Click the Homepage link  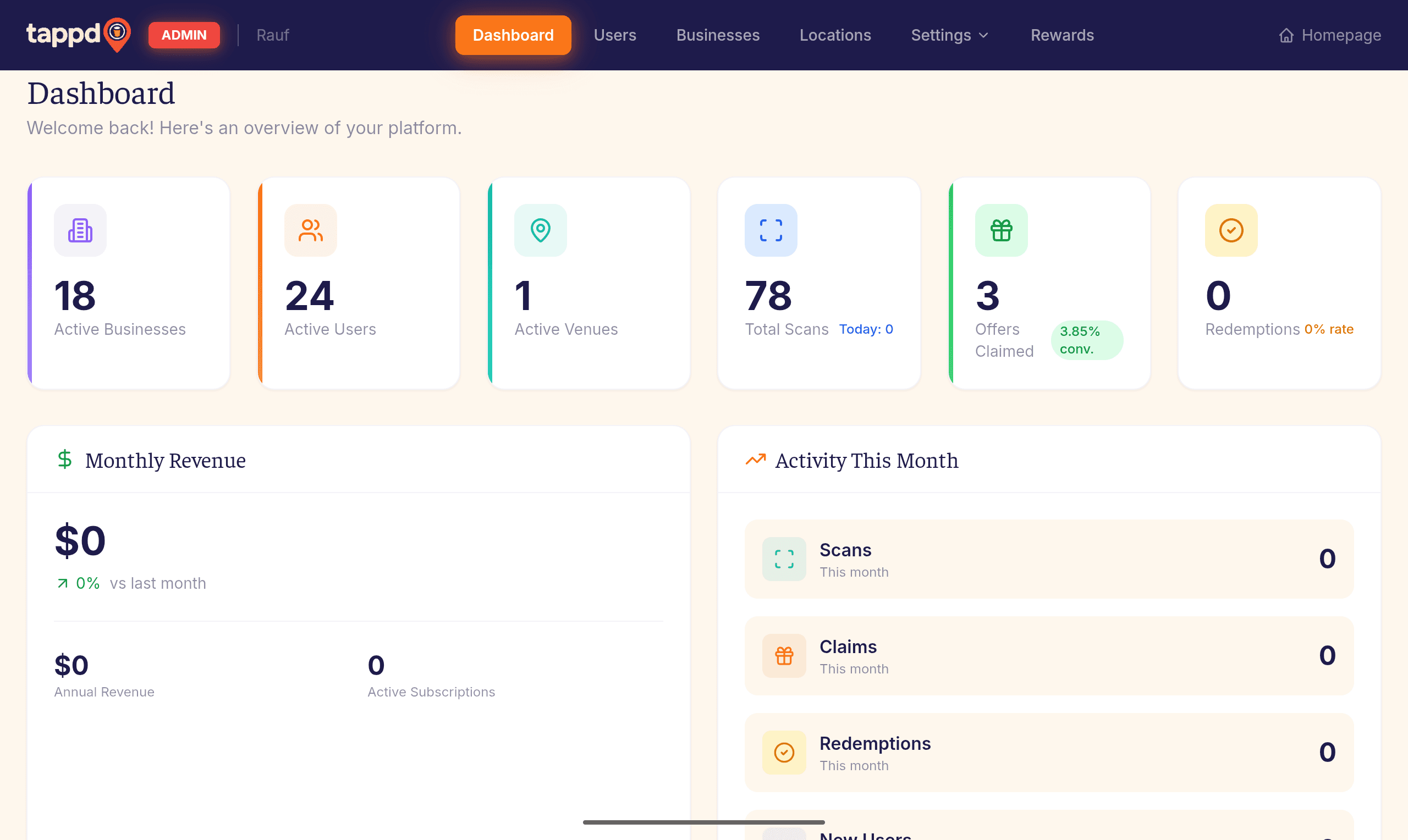(1330, 35)
